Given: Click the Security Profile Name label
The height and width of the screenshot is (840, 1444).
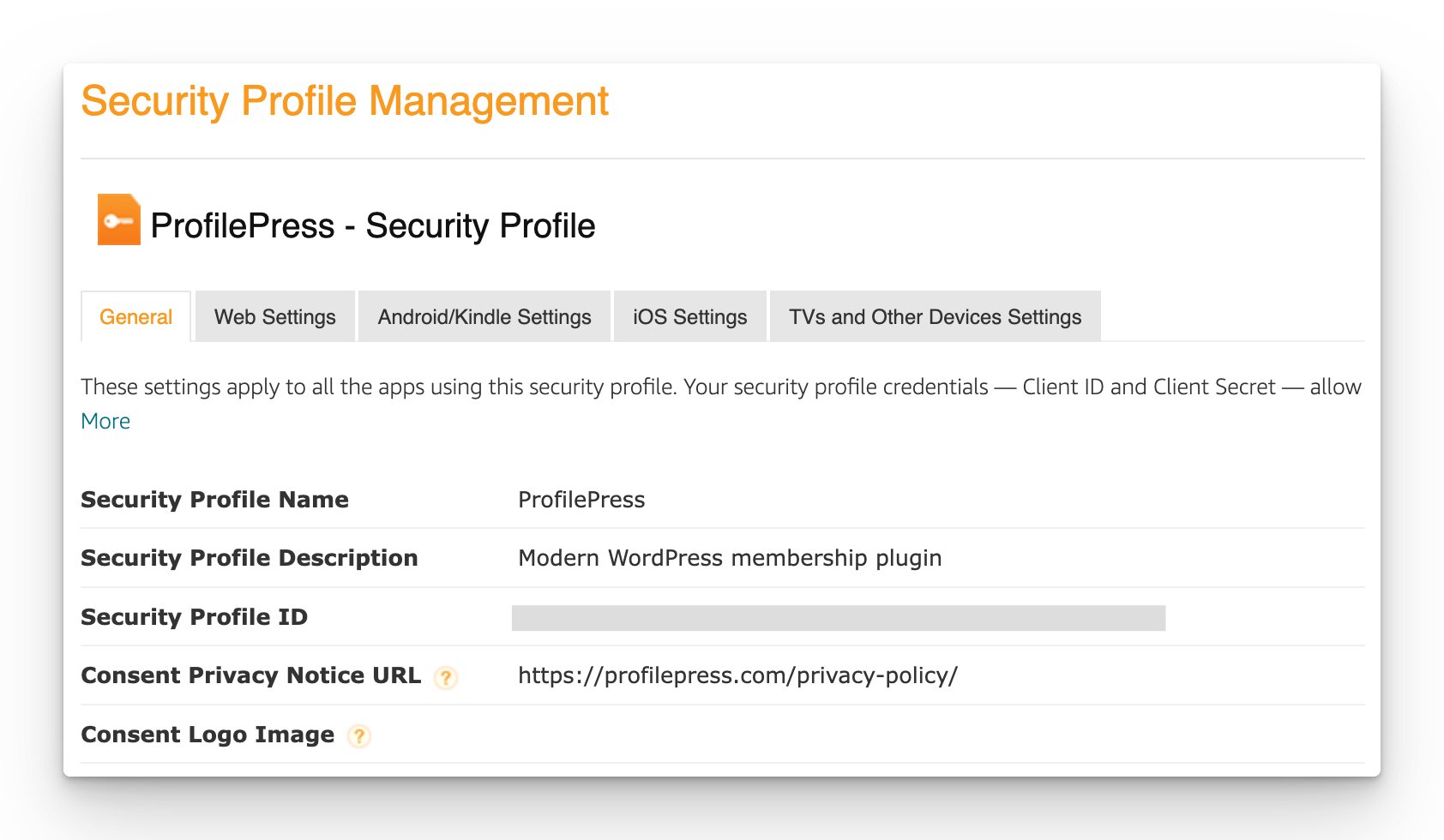Looking at the screenshot, I should click(x=214, y=500).
